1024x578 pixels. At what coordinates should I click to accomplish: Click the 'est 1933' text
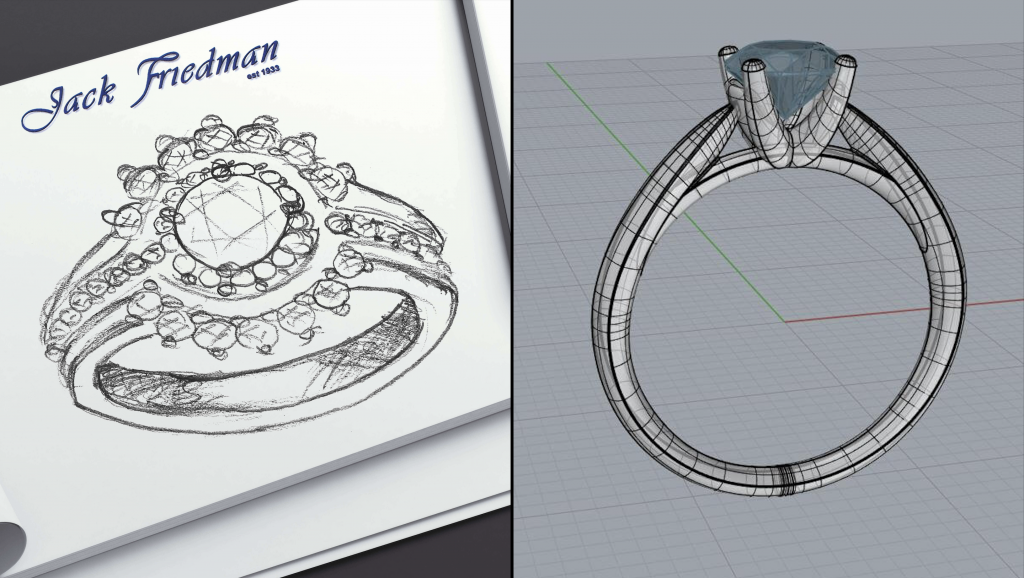(x=263, y=73)
